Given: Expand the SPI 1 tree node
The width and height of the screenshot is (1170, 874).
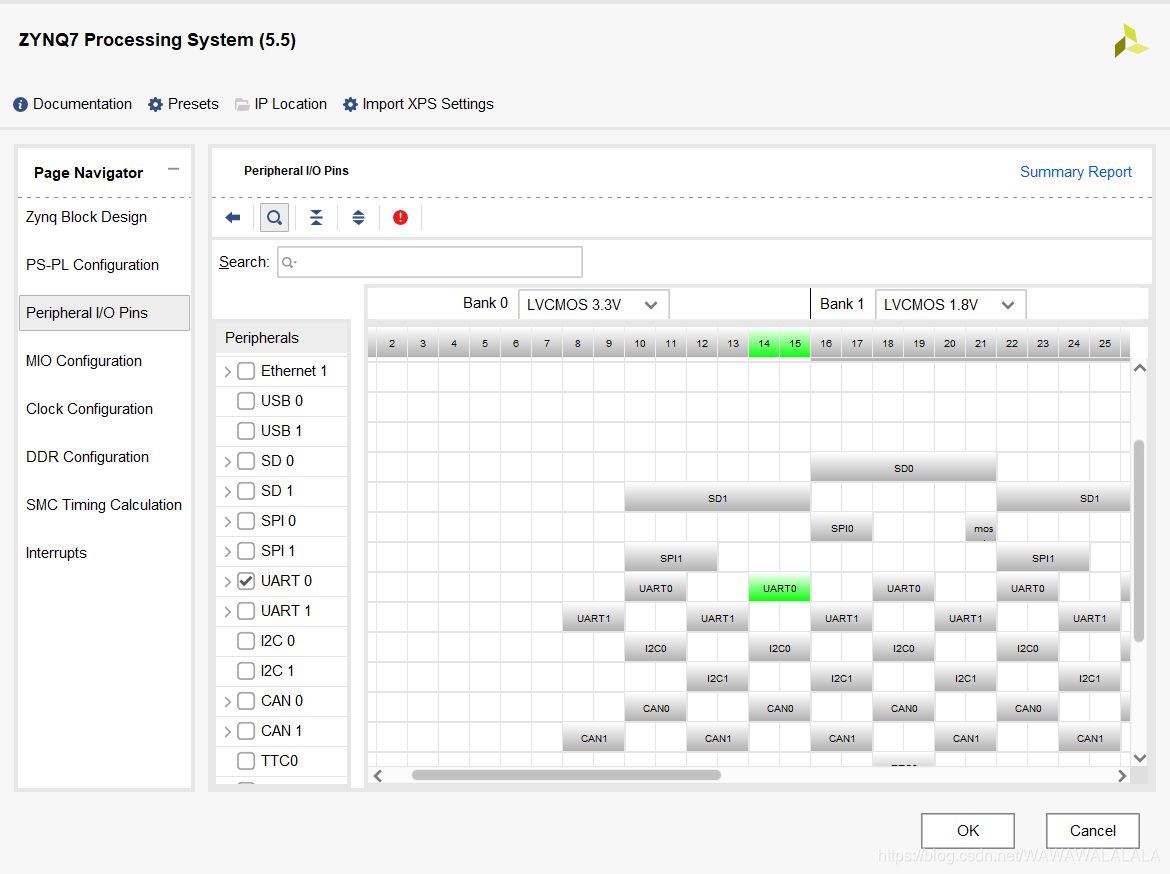Looking at the screenshot, I should (x=228, y=552).
